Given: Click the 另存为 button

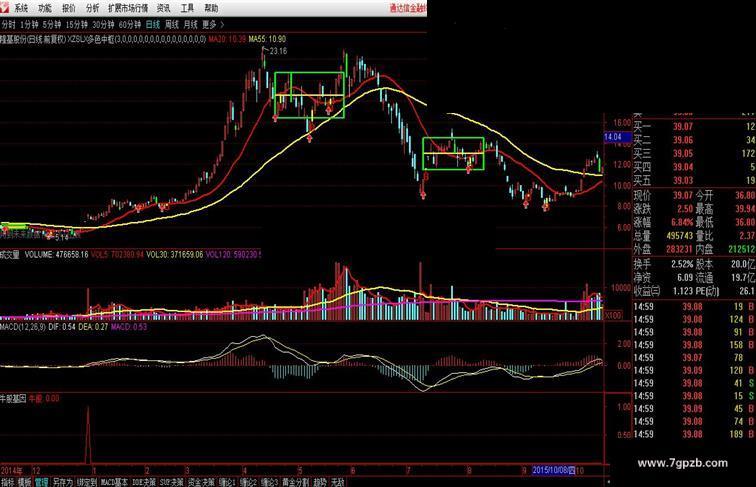Looking at the screenshot, I should point(62,482).
